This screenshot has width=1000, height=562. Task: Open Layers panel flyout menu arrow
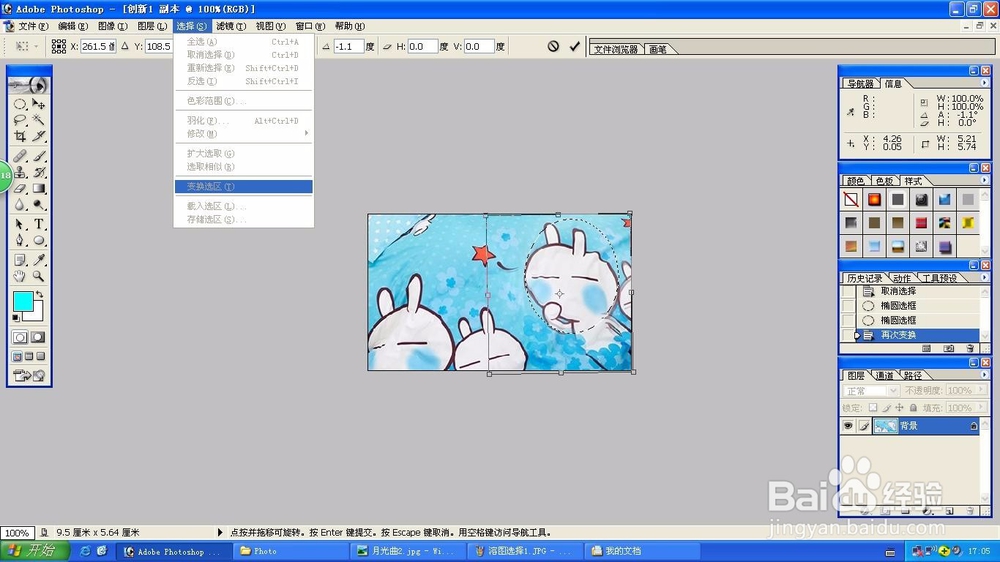[x=984, y=375]
